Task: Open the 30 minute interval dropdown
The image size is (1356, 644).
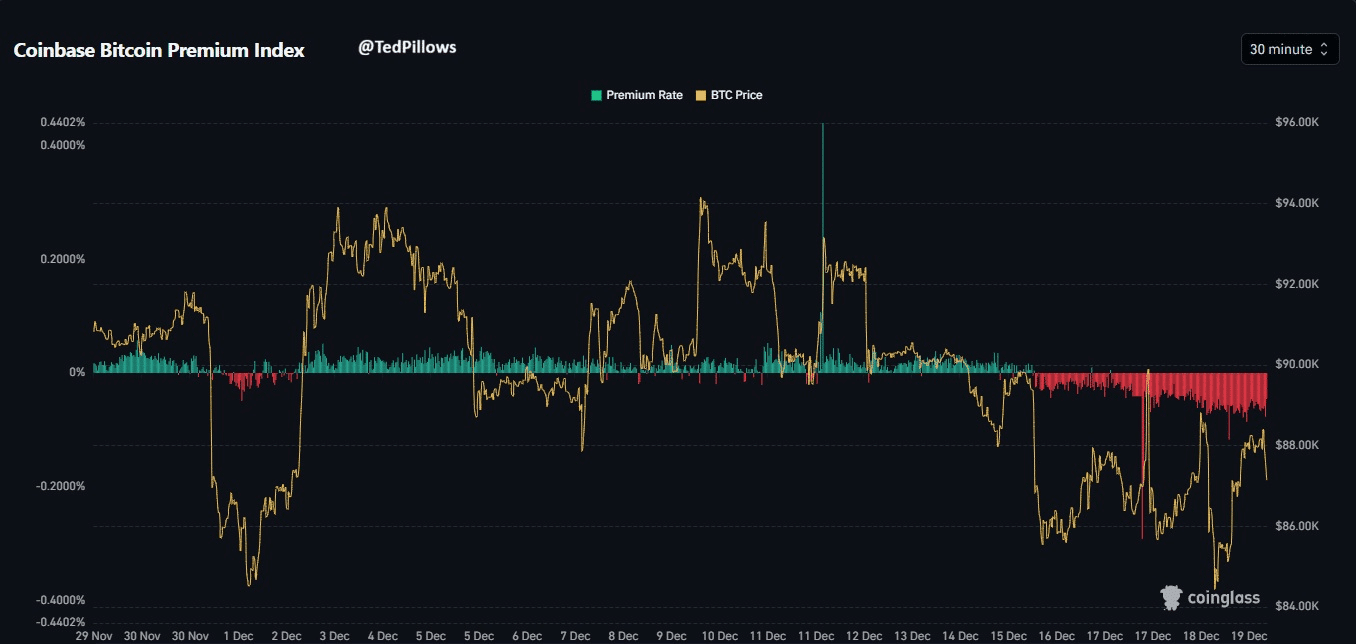Action: [x=1289, y=49]
